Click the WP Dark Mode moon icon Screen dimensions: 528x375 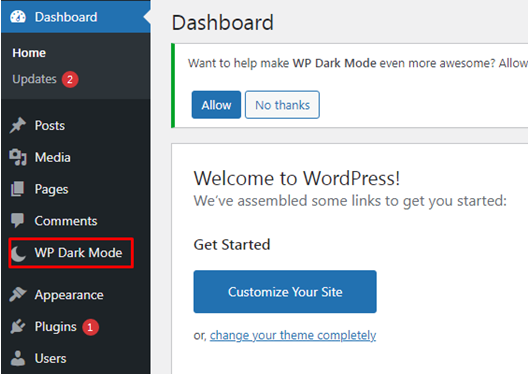pos(18,253)
